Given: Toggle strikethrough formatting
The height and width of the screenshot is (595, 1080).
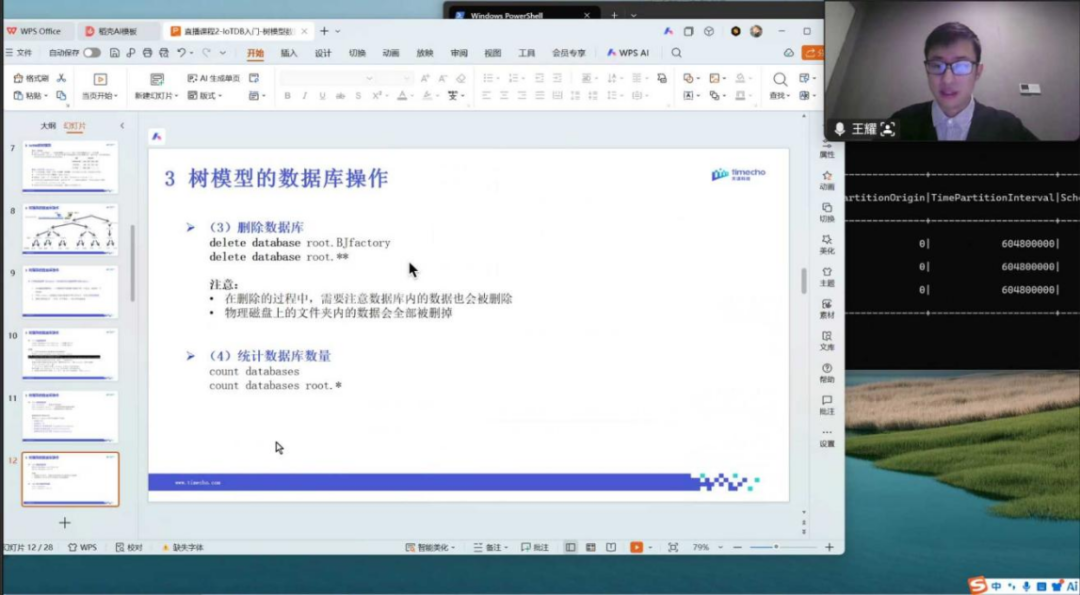Looking at the screenshot, I should [x=340, y=96].
